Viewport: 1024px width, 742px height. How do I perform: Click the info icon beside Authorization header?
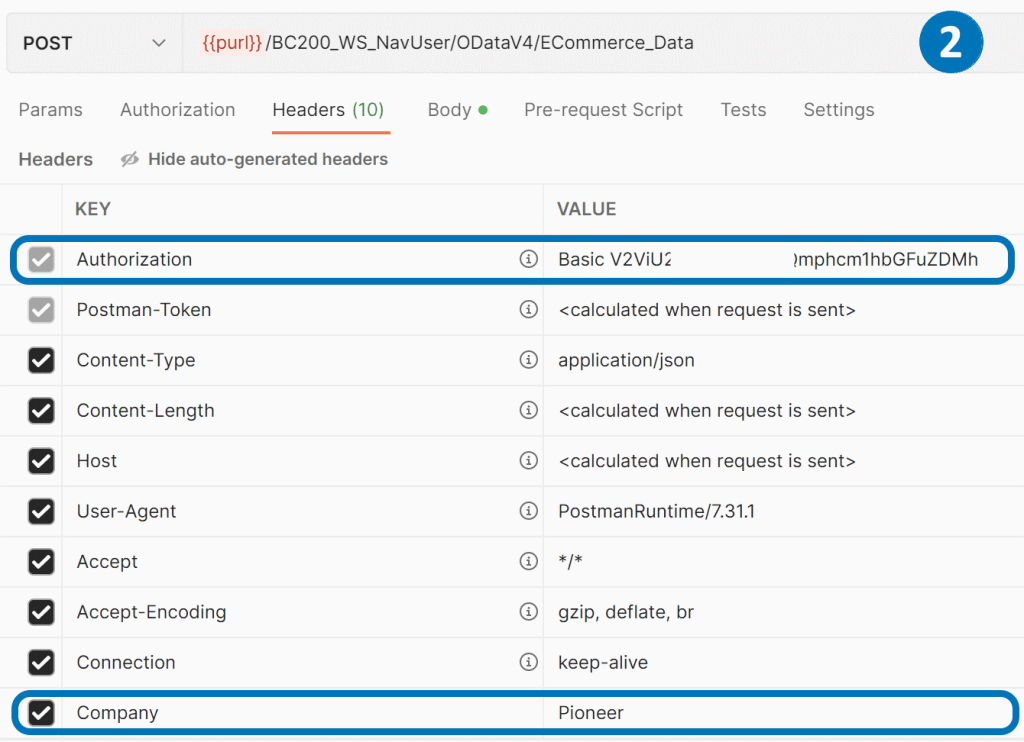pos(529,259)
